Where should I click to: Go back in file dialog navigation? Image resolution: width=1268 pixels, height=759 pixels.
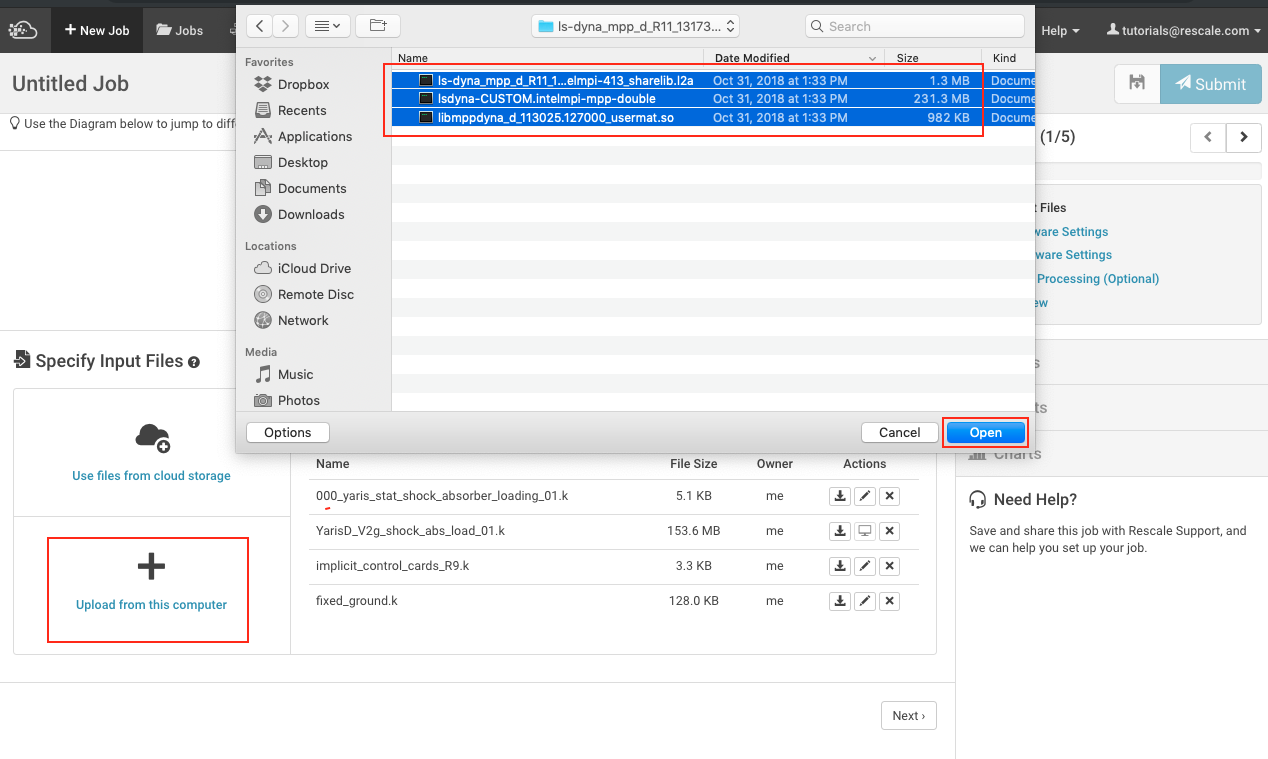pyautogui.click(x=260, y=26)
